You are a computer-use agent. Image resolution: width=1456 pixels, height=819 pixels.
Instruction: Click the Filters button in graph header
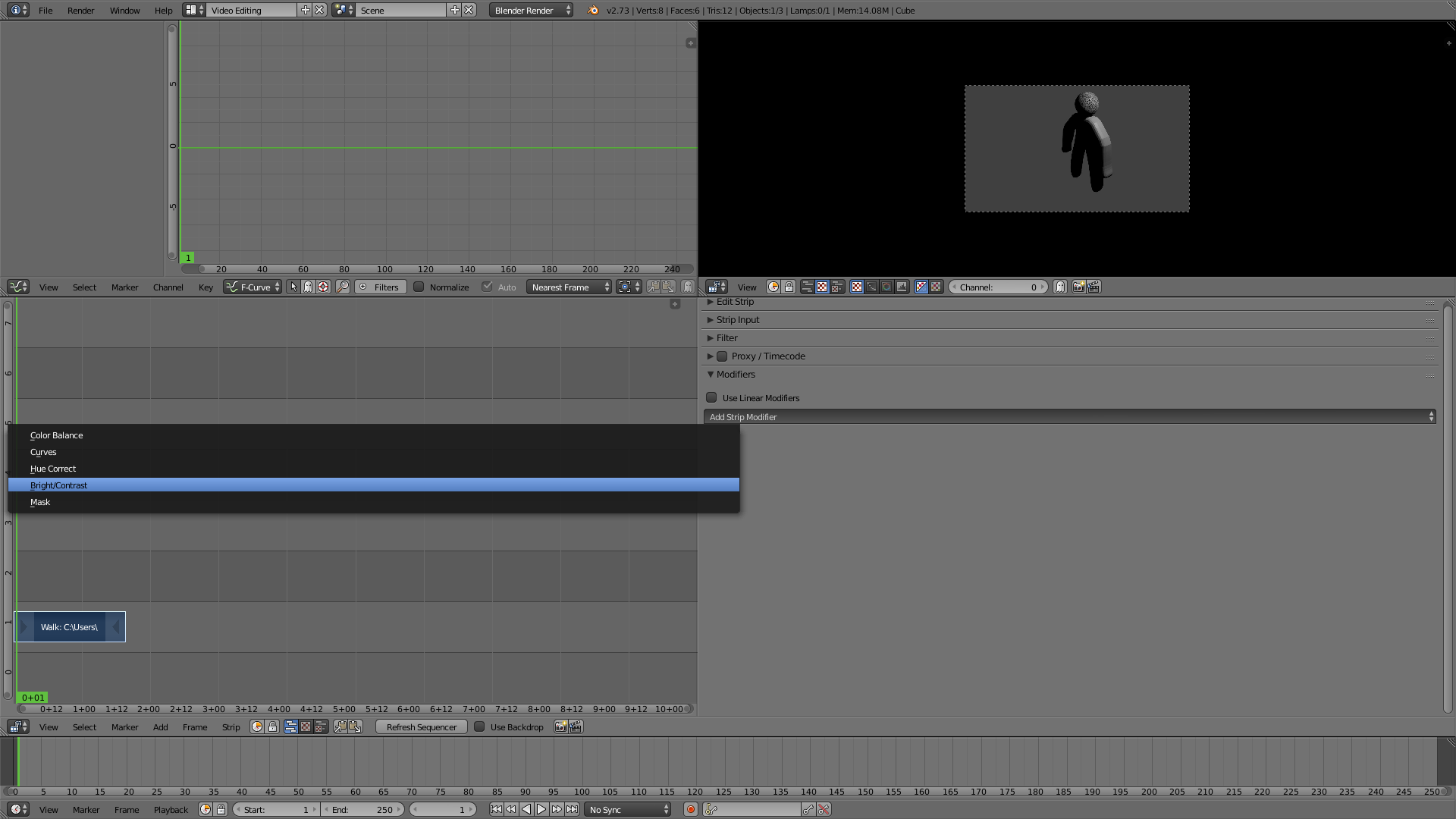point(380,287)
